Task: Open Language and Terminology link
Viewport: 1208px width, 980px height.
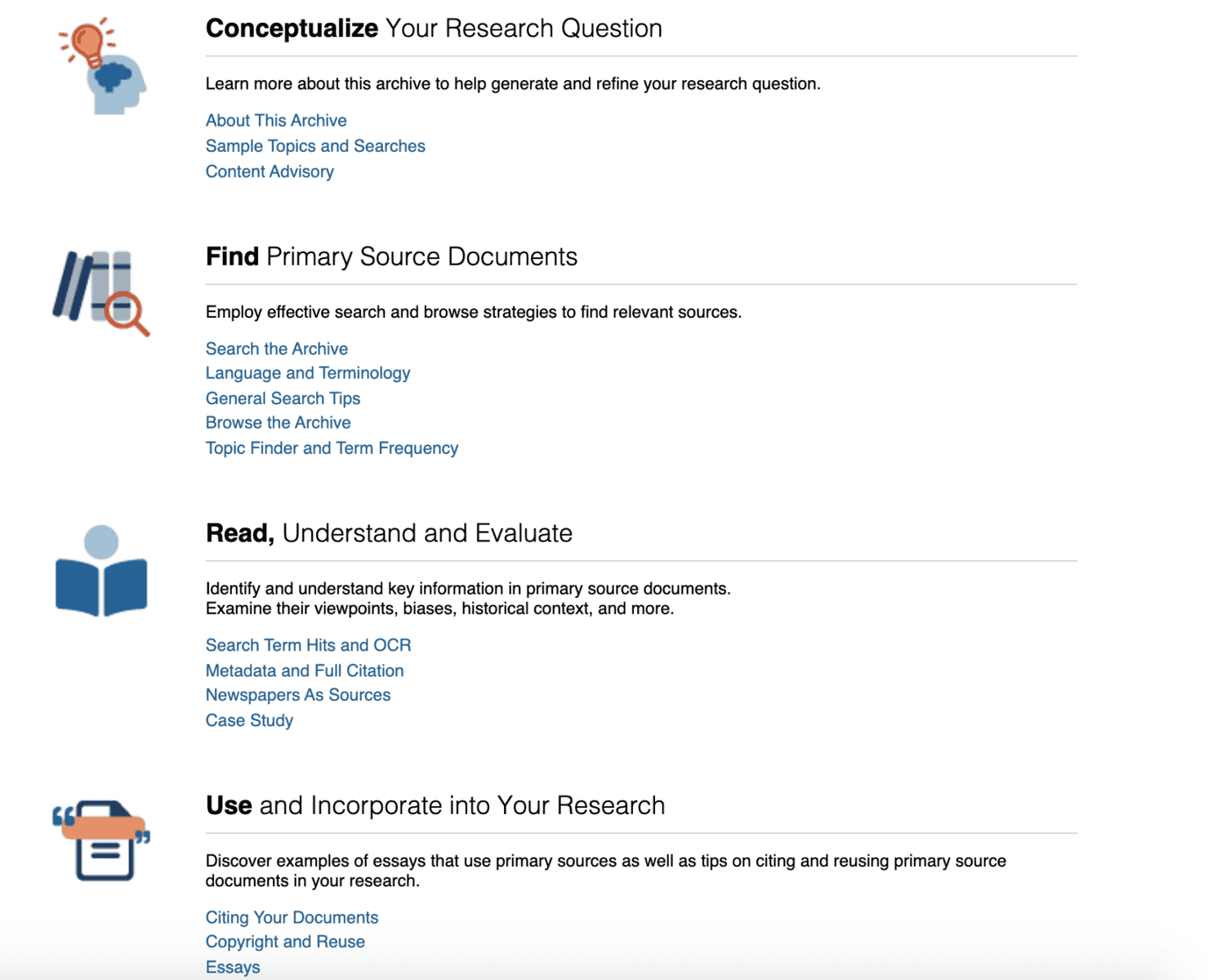Action: tap(308, 373)
